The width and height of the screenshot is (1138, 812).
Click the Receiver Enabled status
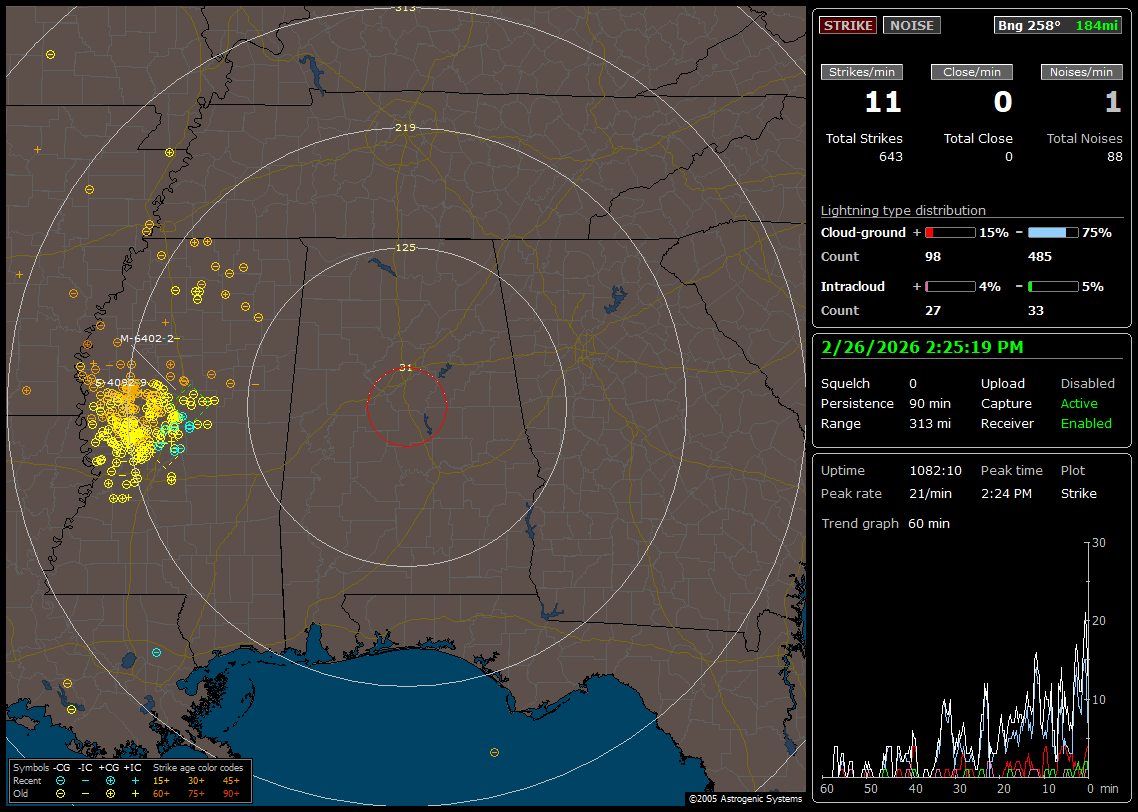pyautogui.click(x=1086, y=424)
